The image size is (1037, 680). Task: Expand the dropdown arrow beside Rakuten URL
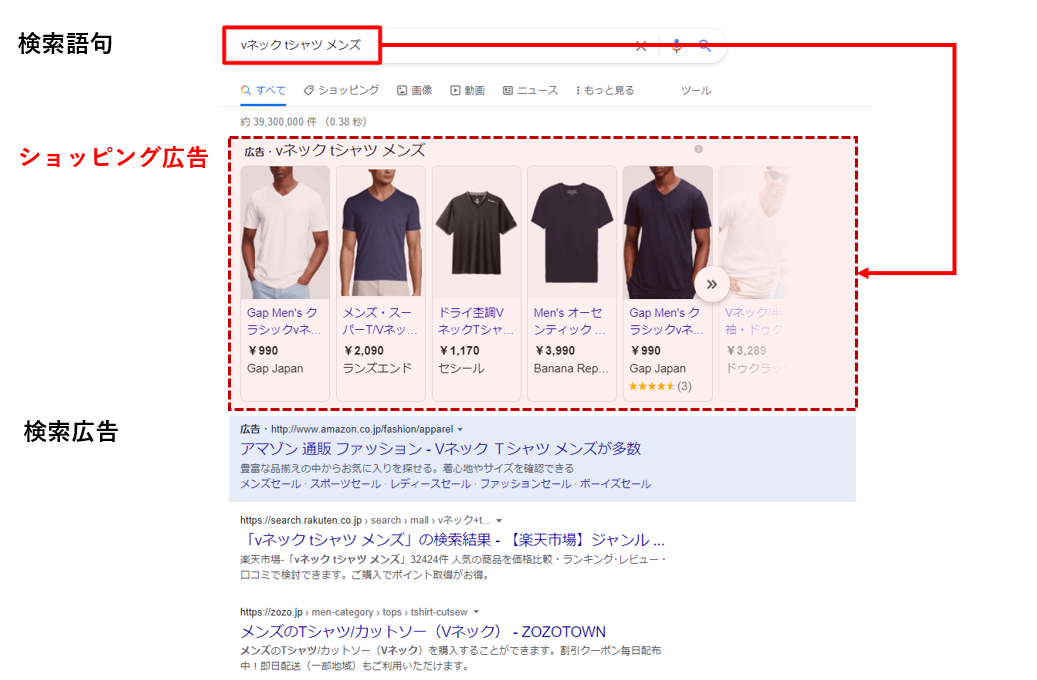(500, 521)
